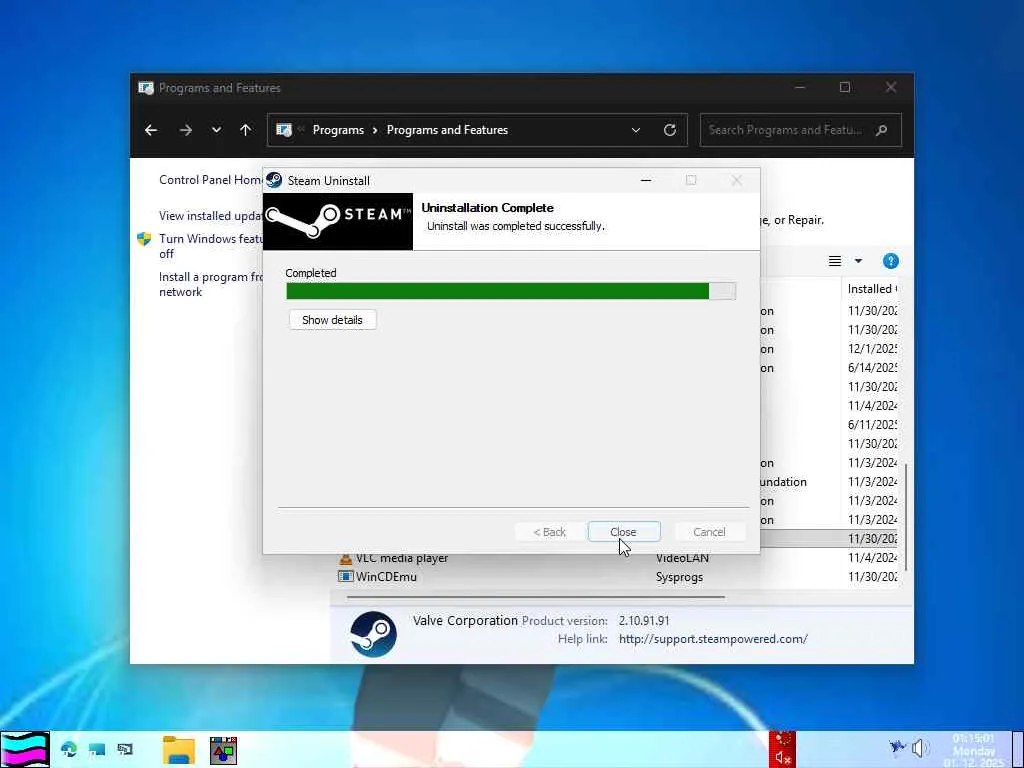Open the Start menu striped icon

25,750
